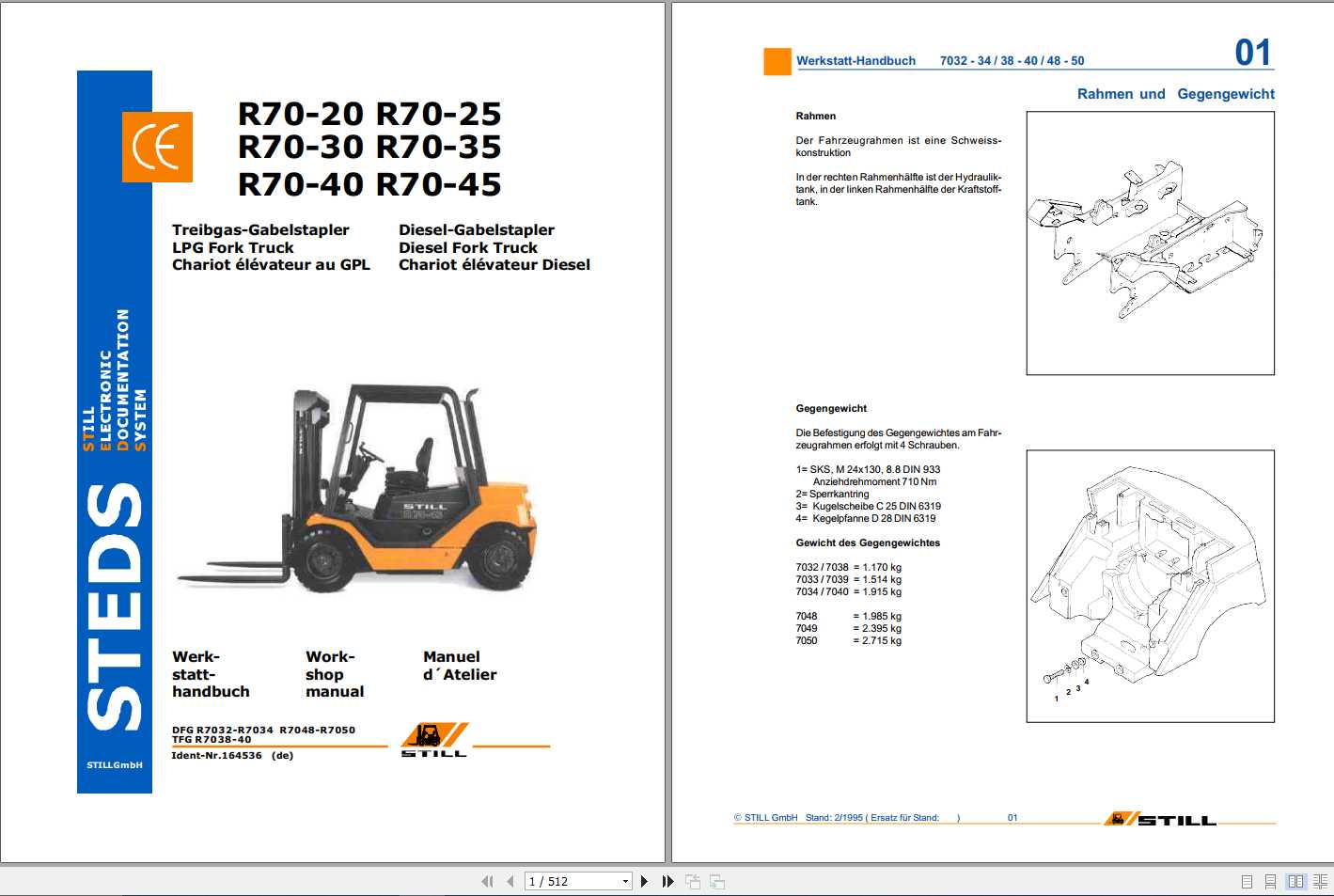Click the 'Rahmen' section heading
This screenshot has height=896, width=1334.
point(815,117)
